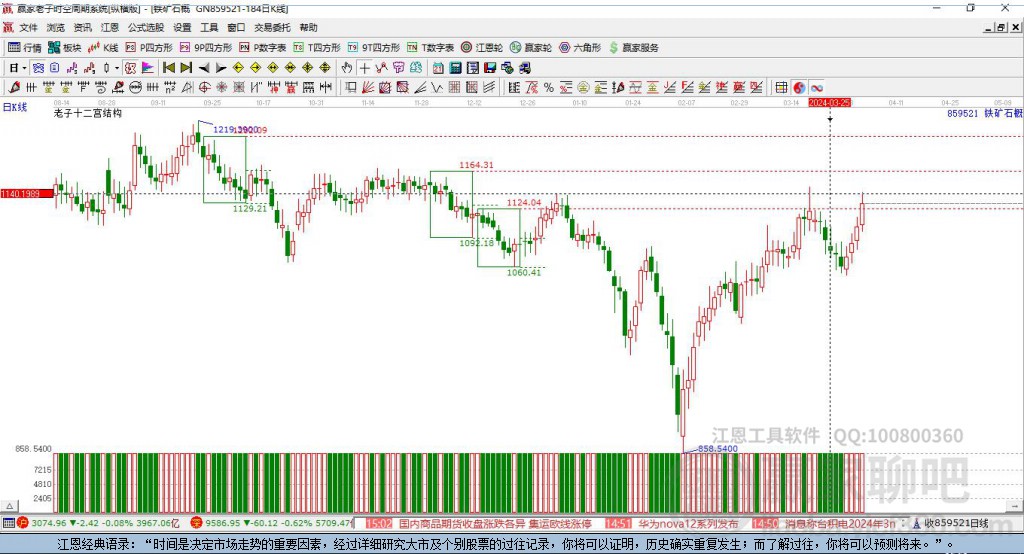Open the P四方形 tool
The height and width of the screenshot is (554, 1024).
149,48
